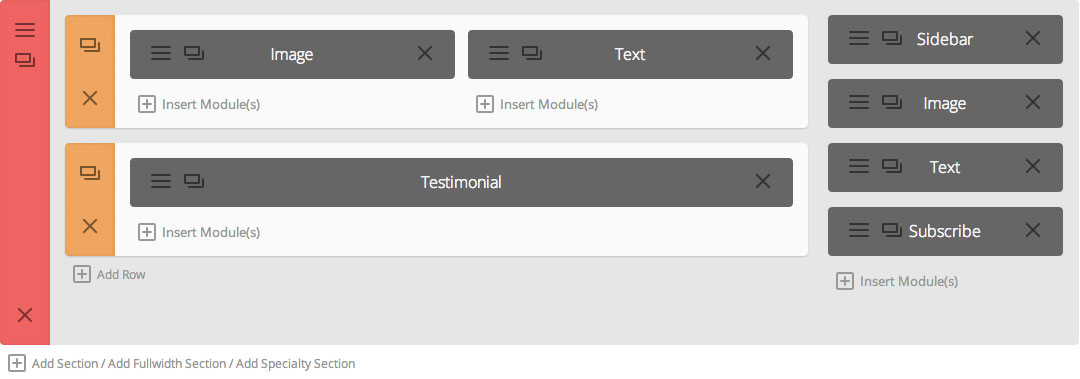Open settings of the right column Text module
The width and height of the screenshot is (1080, 379).
[x=858, y=166]
